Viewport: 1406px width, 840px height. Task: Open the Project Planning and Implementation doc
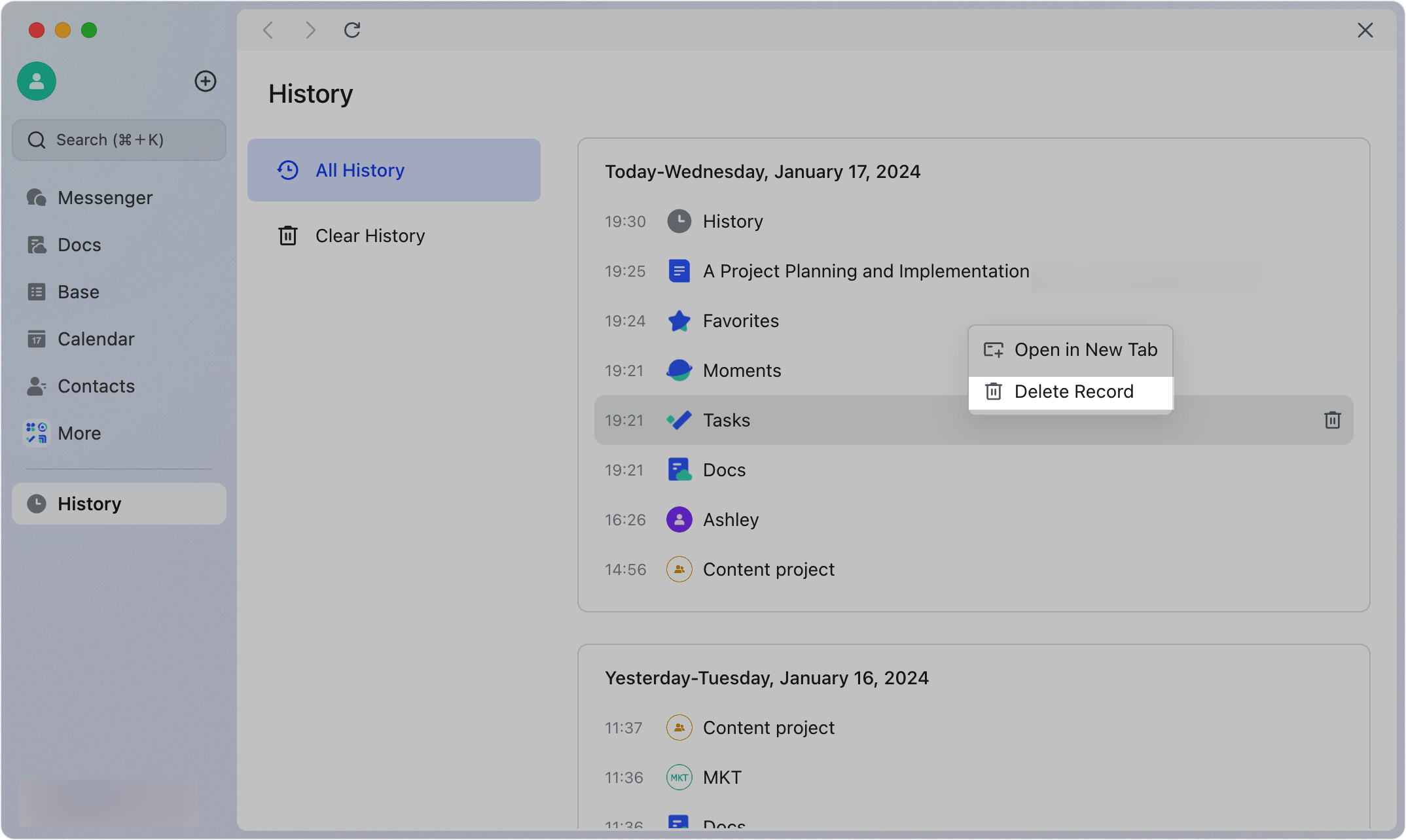coord(866,271)
